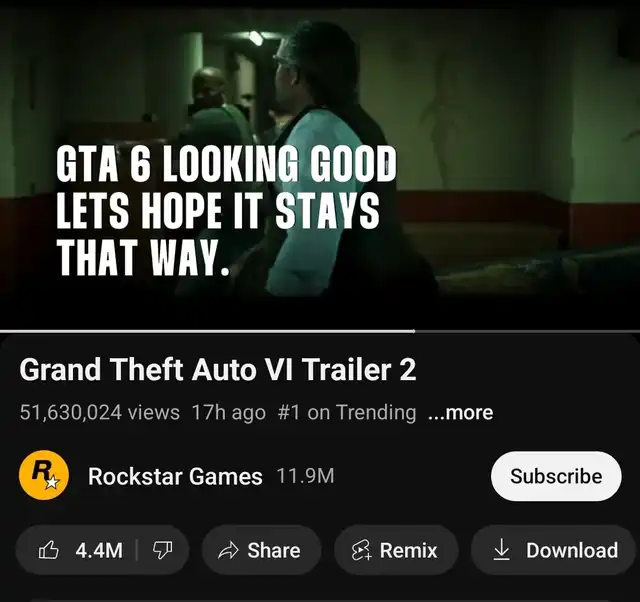Click the thumbs down dislike icon
Viewport: 640px width, 602px height.
tap(162, 550)
